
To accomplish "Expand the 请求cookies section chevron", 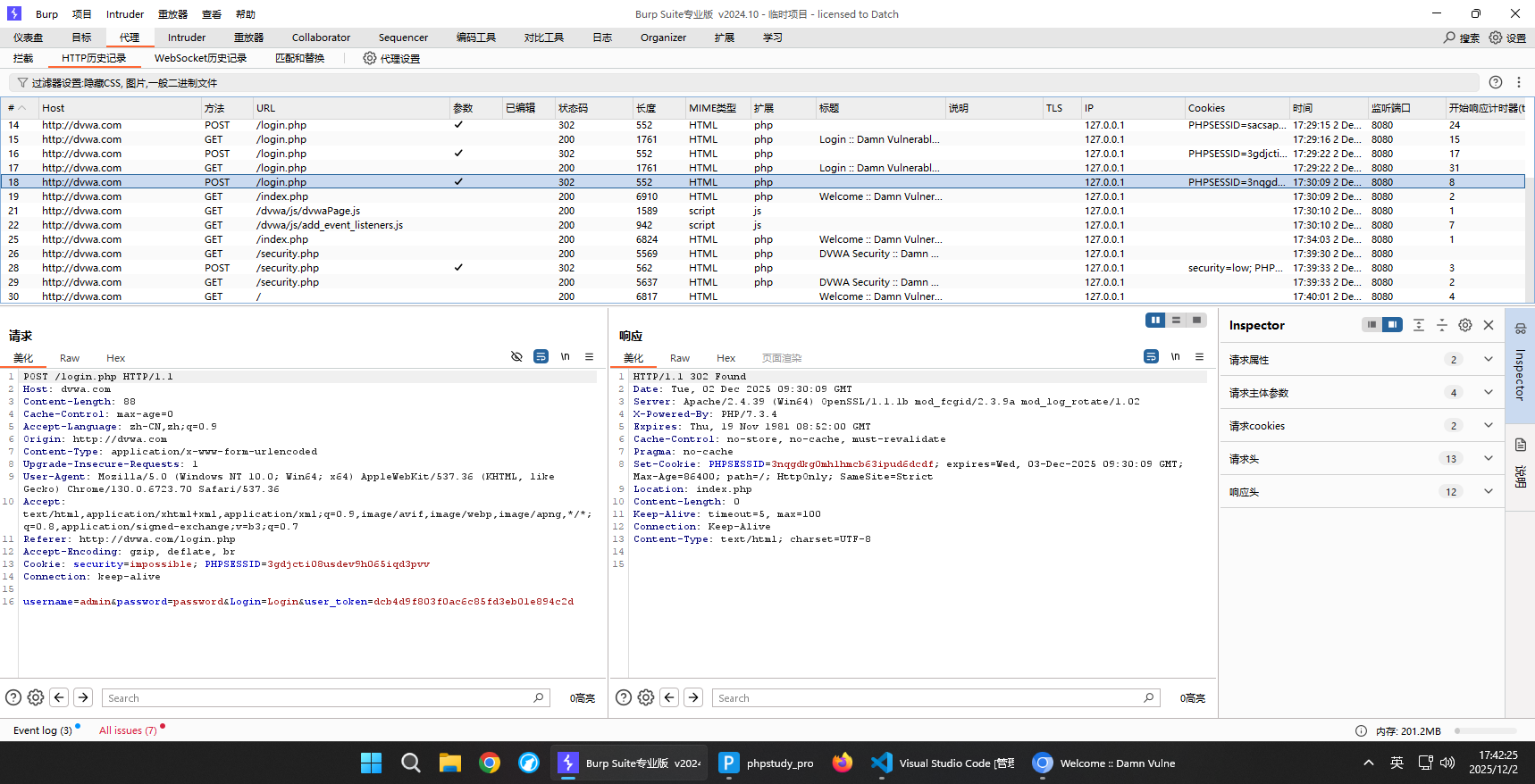I will tap(1488, 425).
